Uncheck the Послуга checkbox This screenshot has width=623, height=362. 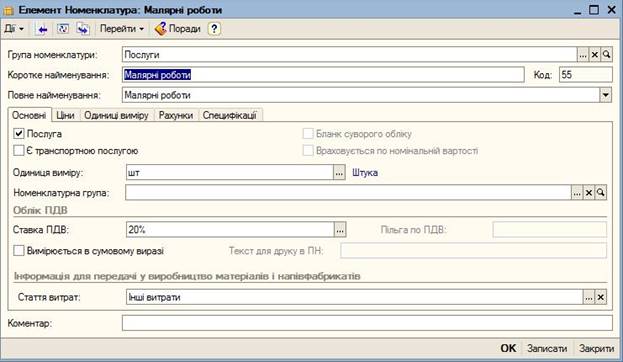19,134
